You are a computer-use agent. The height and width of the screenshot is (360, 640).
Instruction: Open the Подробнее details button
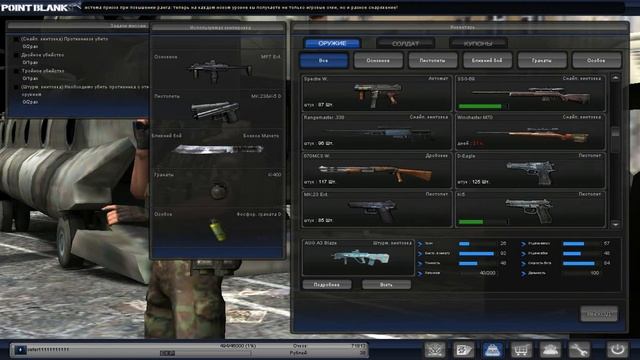(x=327, y=284)
